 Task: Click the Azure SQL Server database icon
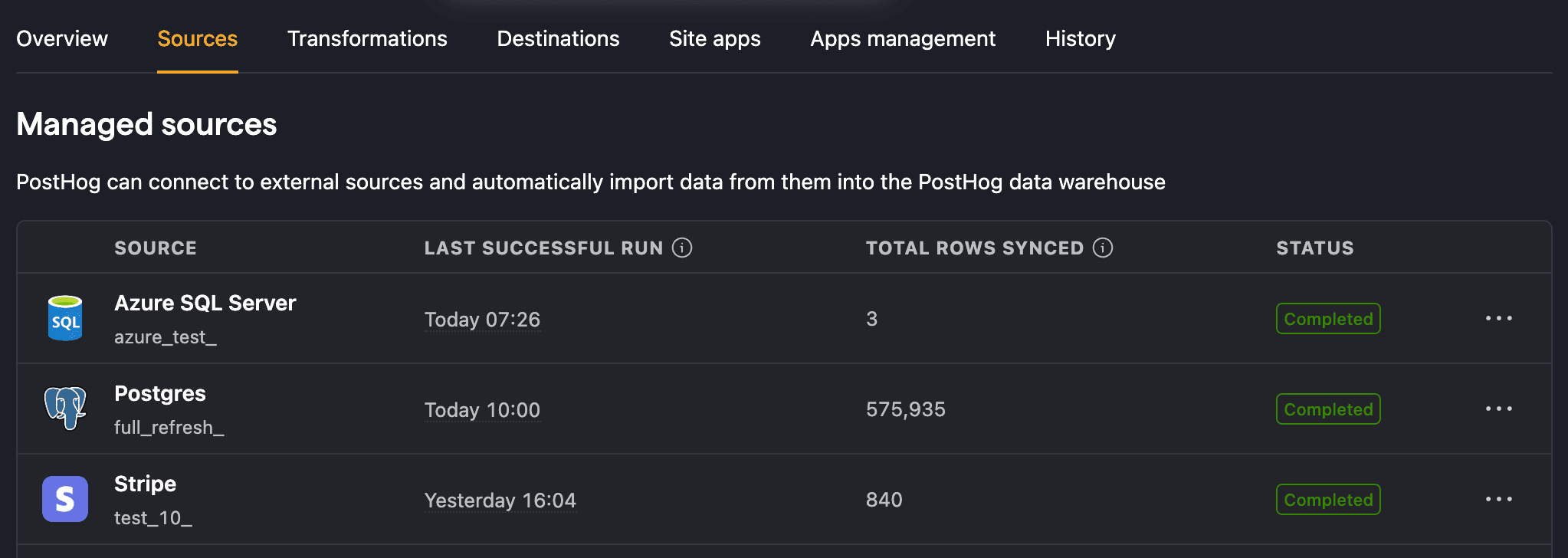pos(65,318)
